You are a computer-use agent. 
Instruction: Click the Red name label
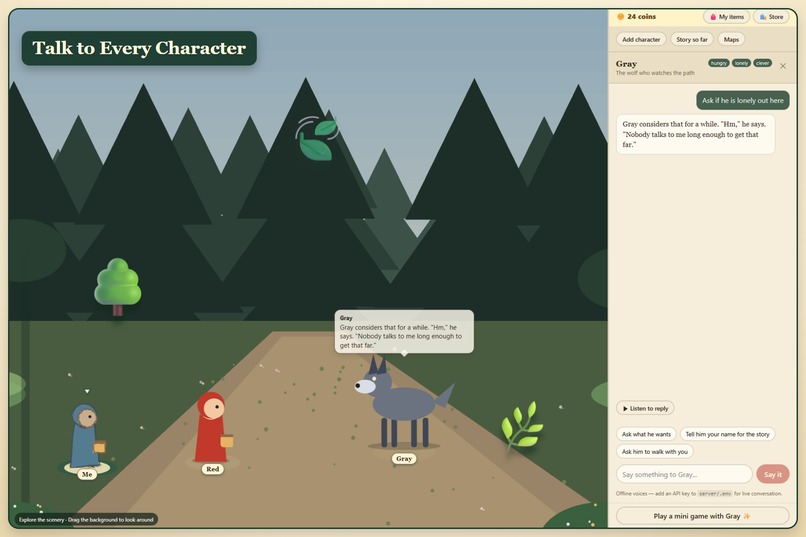coord(212,469)
